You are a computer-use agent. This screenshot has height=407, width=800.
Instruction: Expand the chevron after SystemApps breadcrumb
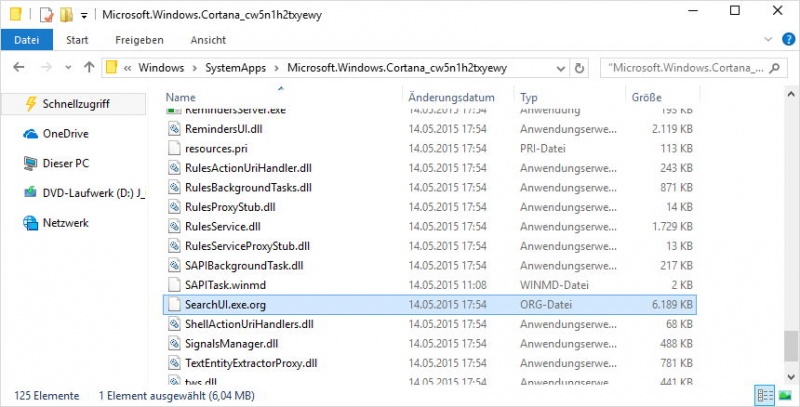point(277,68)
